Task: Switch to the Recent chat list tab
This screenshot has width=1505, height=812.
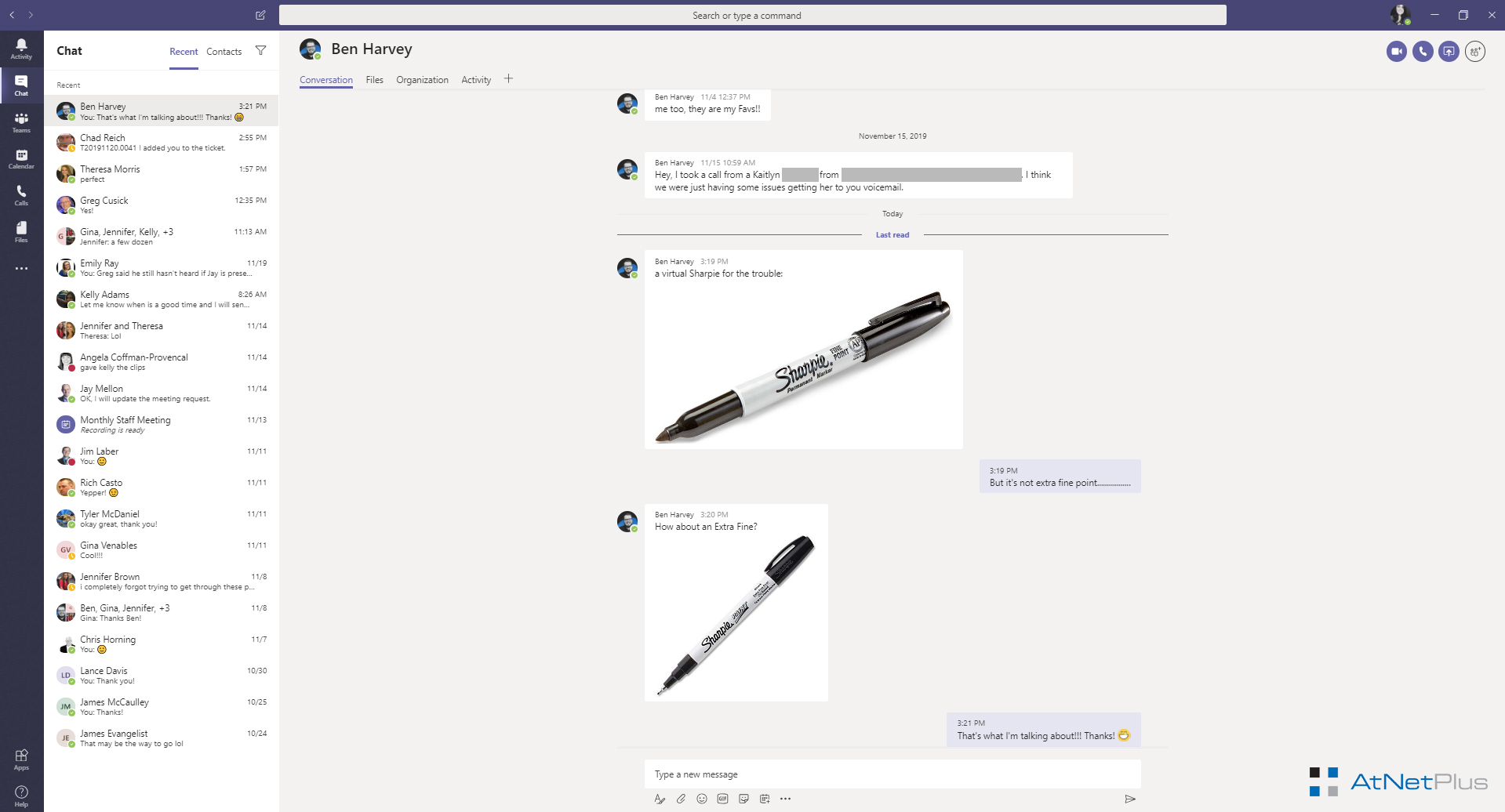Action: 184,52
